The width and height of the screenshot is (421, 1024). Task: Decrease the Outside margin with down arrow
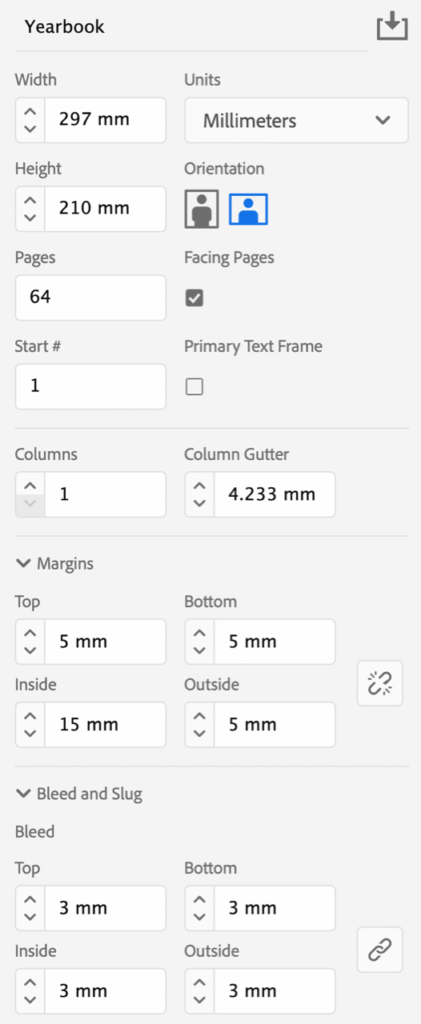point(200,733)
